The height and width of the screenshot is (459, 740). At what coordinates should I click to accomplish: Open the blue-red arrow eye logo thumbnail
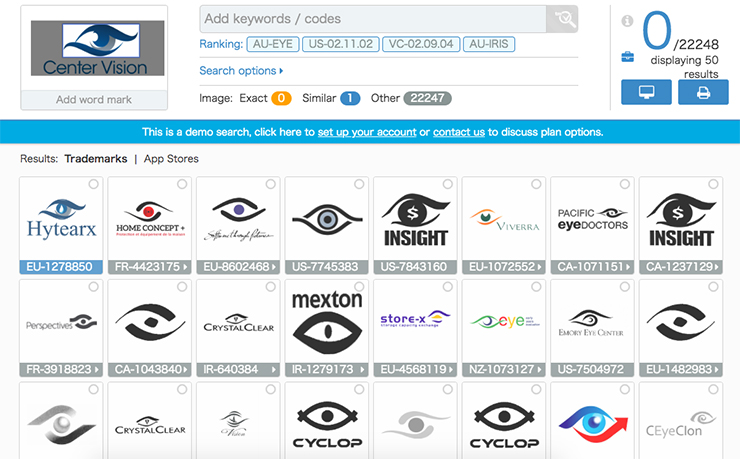593,423
